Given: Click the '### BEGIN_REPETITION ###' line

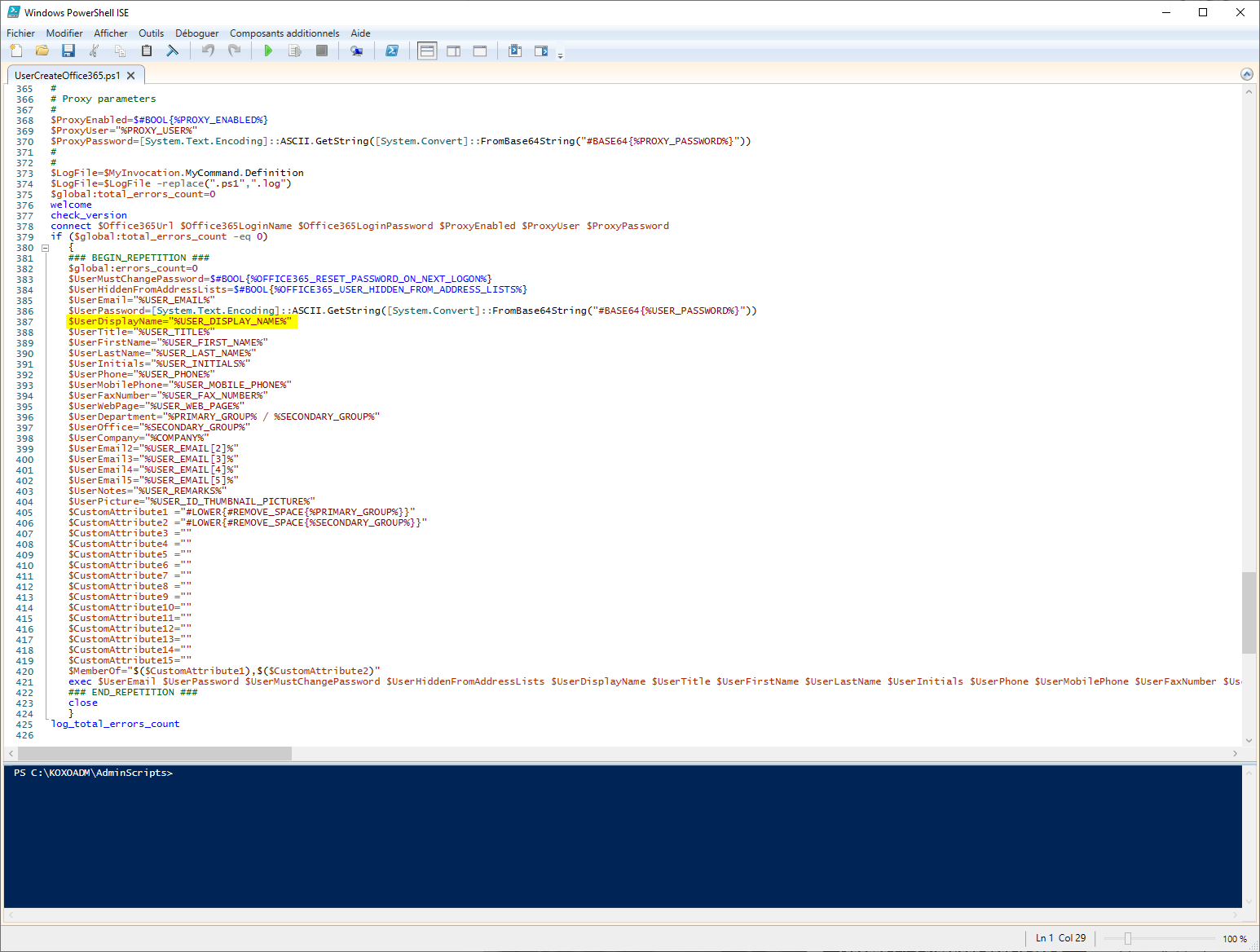Looking at the screenshot, I should (139, 258).
